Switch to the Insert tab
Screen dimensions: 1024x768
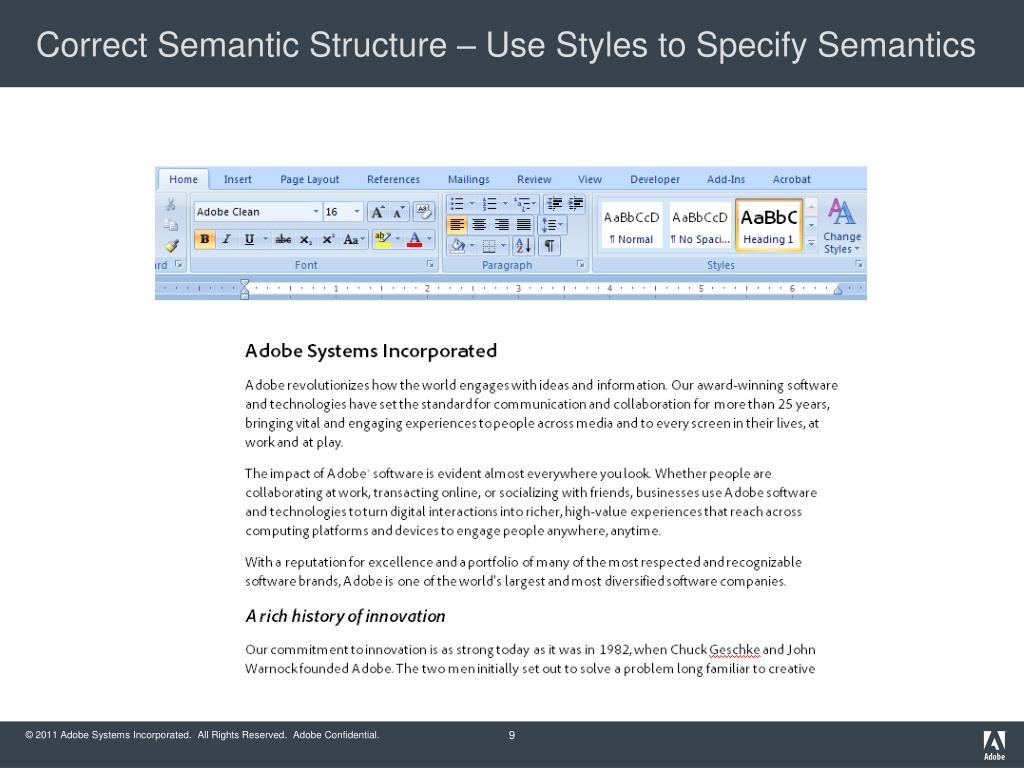pos(238,179)
